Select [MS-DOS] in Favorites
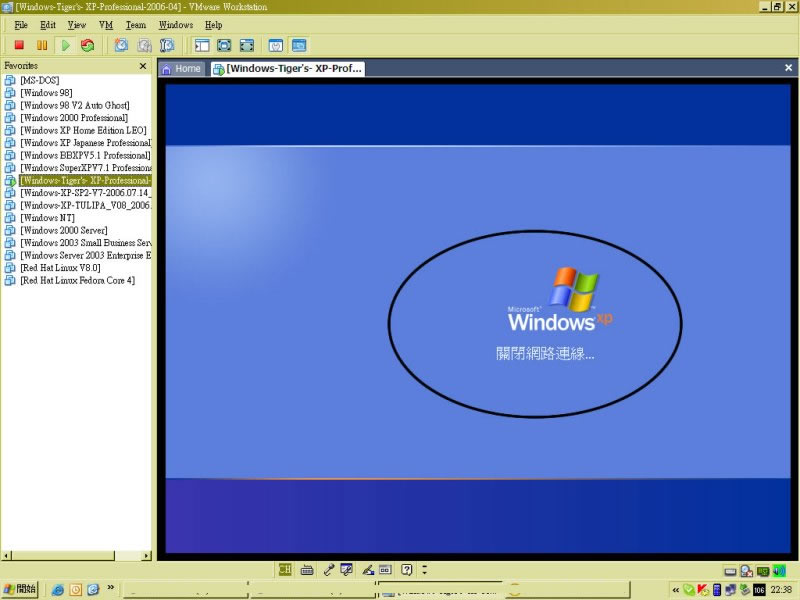Viewport: 800px width, 600px height. coord(40,80)
